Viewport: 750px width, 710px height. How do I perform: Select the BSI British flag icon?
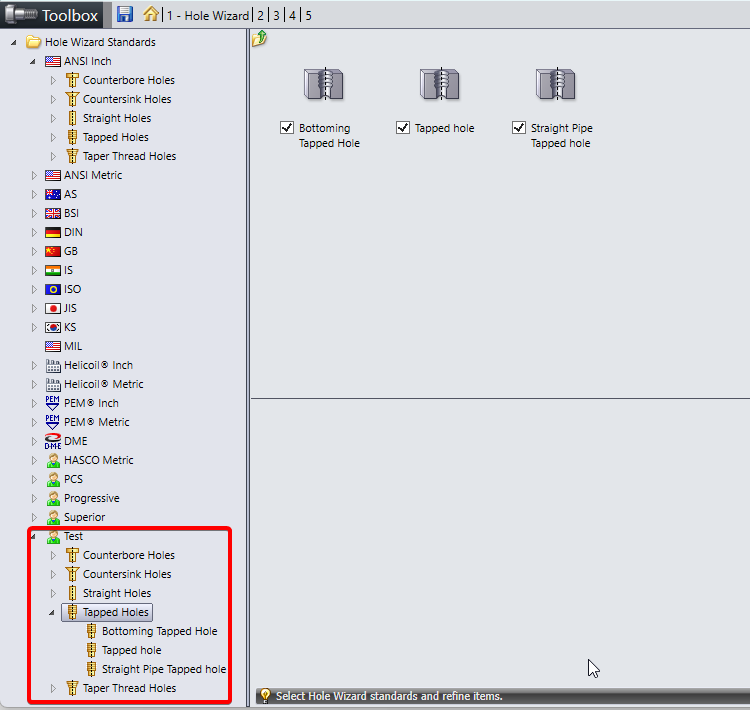[x=53, y=213]
